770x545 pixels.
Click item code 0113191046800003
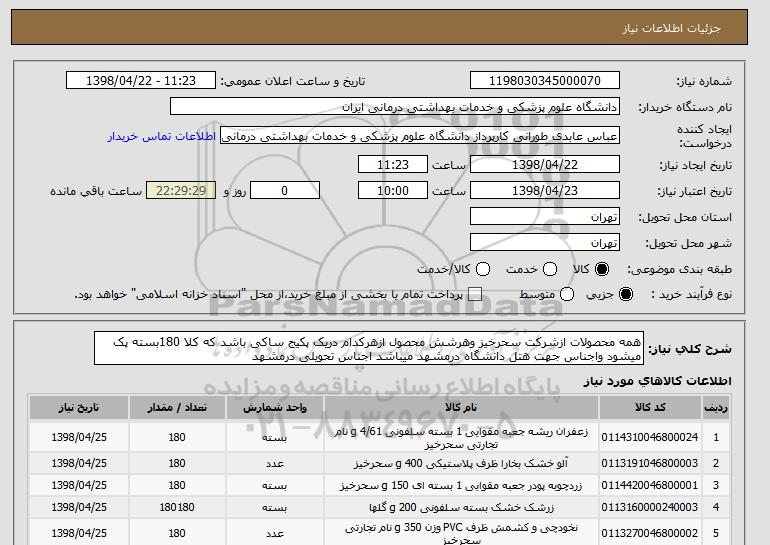(x=650, y=463)
